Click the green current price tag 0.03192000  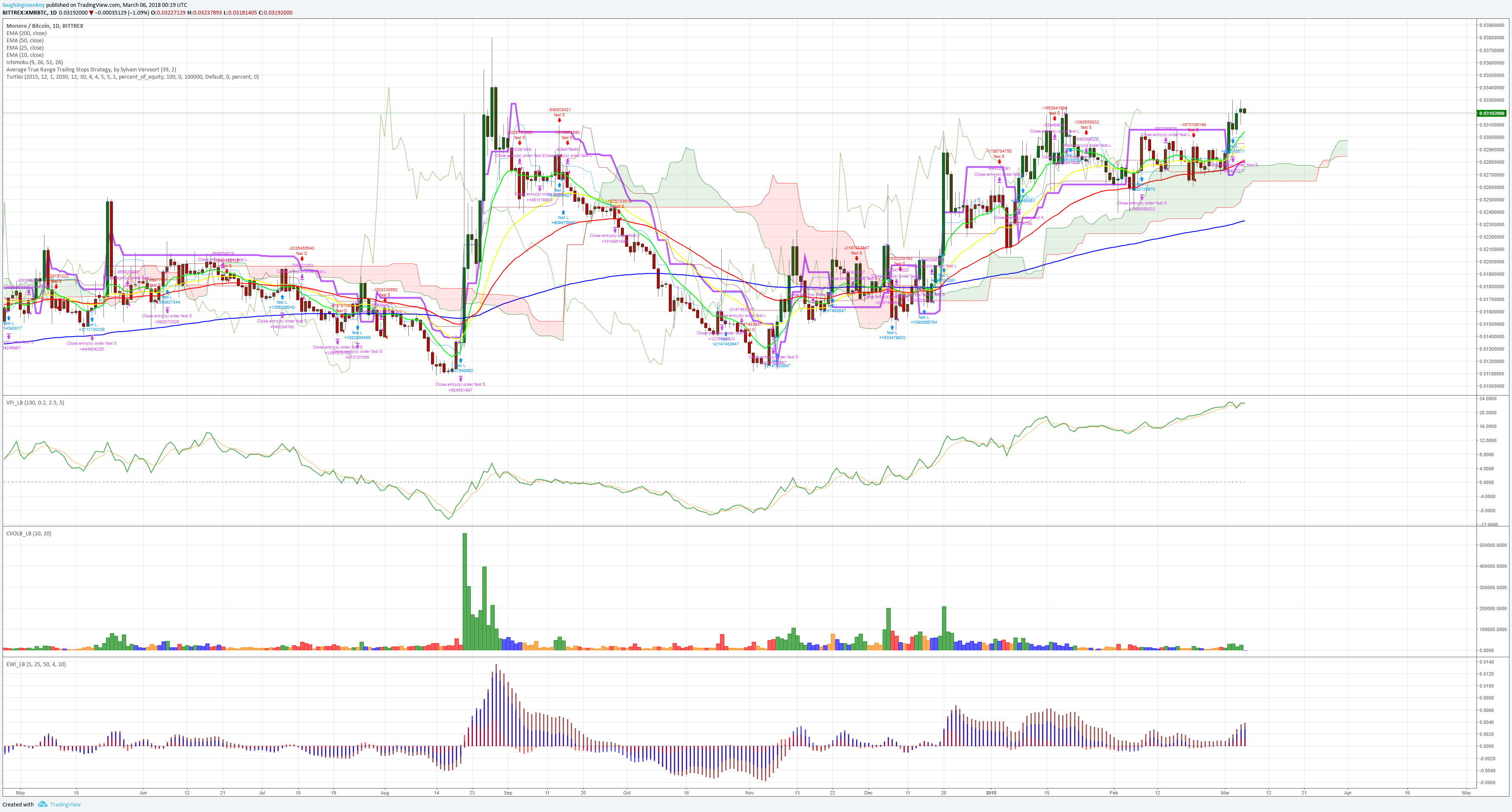point(1491,113)
